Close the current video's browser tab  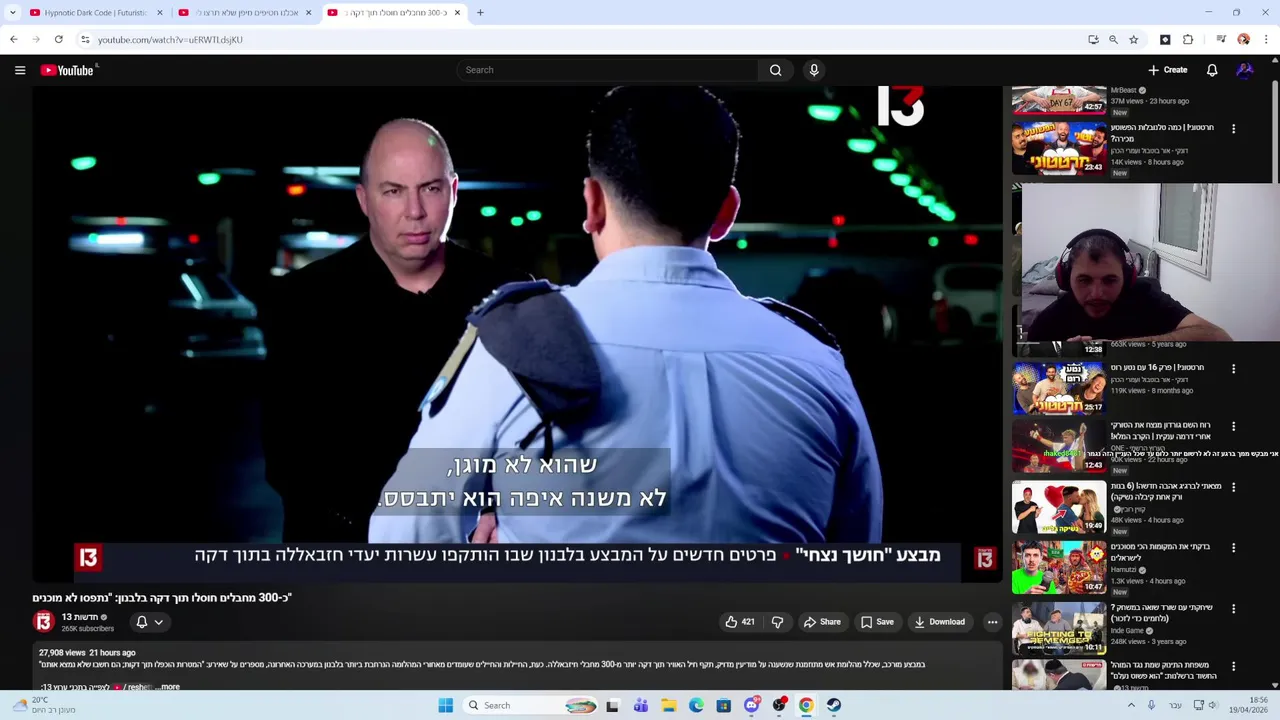457,13
